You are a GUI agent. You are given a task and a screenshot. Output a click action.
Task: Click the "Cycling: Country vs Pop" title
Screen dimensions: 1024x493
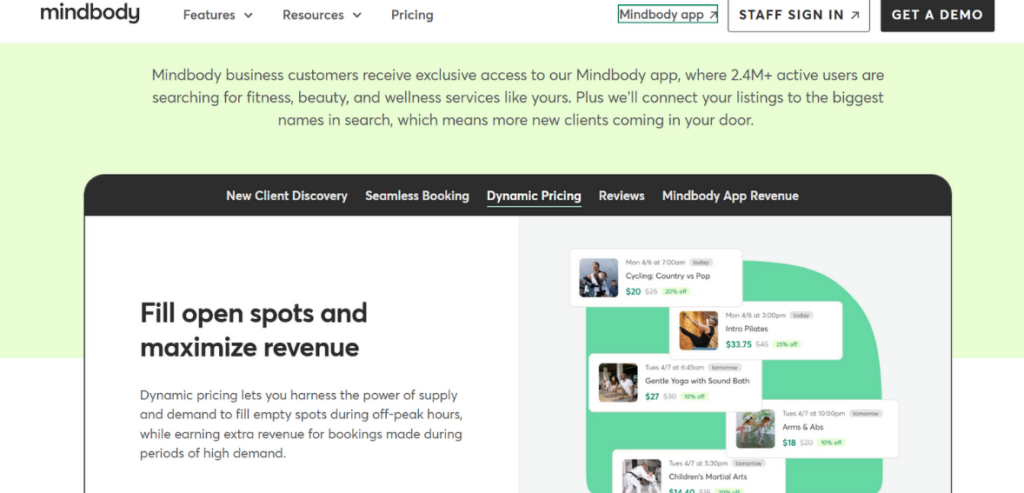pyautogui.click(x=667, y=276)
